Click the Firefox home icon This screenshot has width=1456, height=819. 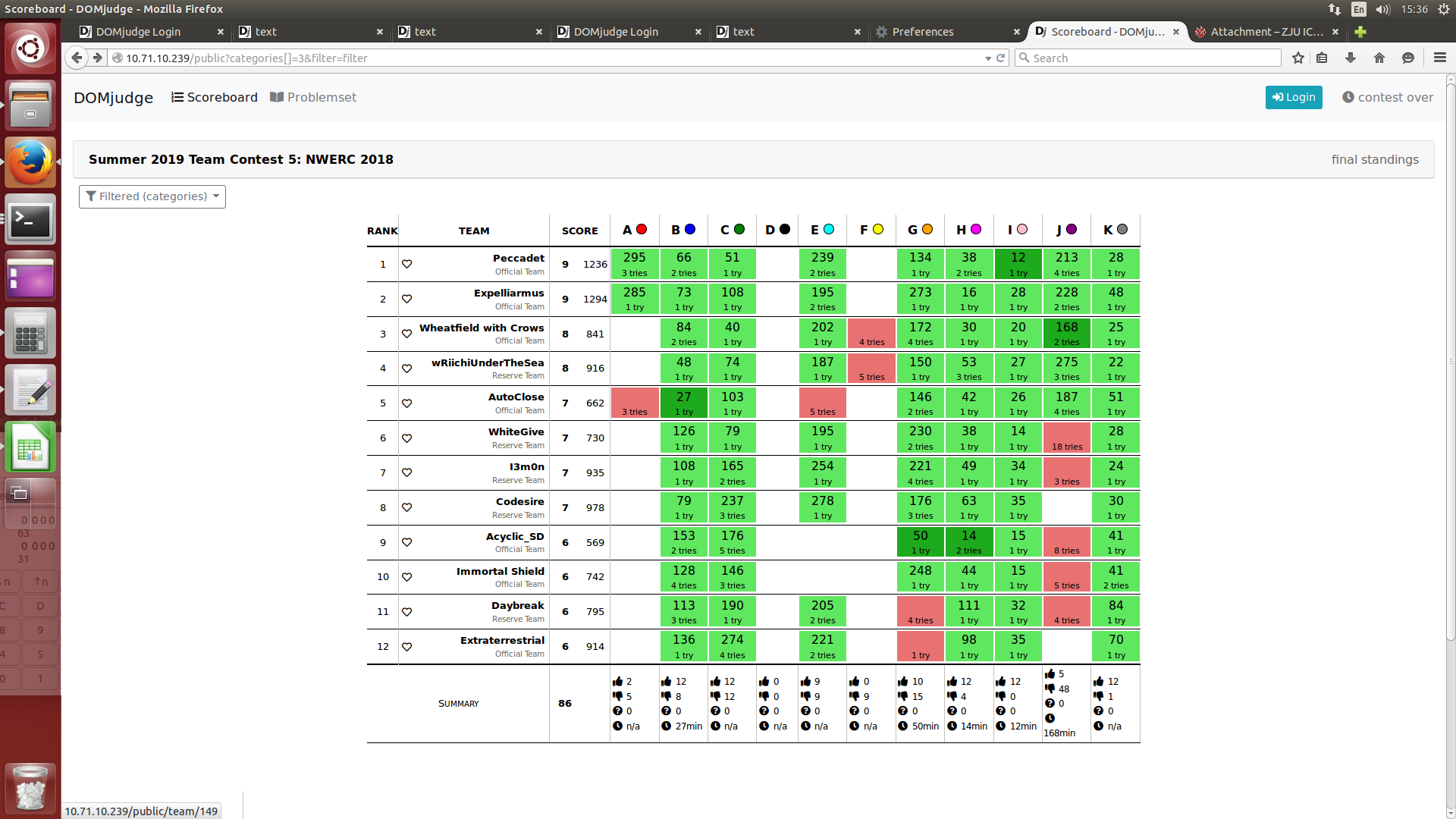(x=1379, y=58)
